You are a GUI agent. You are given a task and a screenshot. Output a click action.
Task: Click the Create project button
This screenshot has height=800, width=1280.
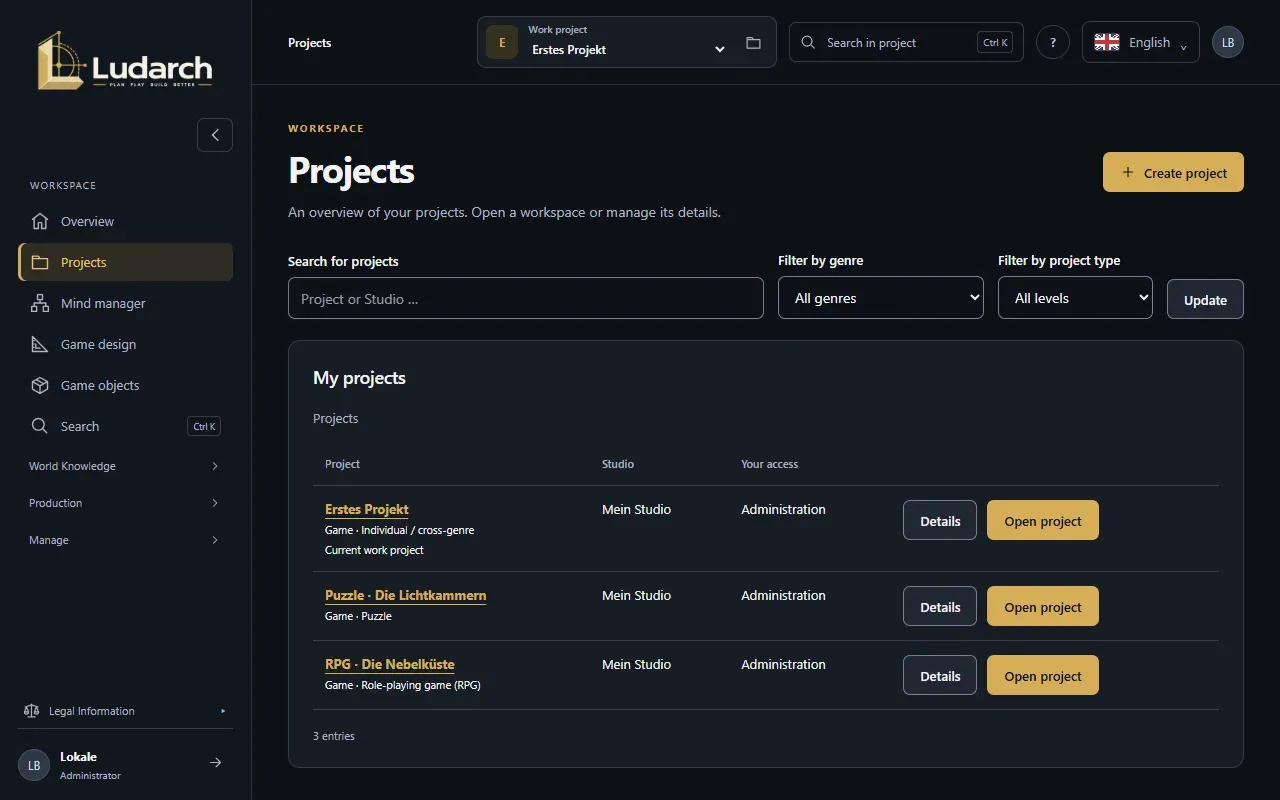[x=1173, y=172]
